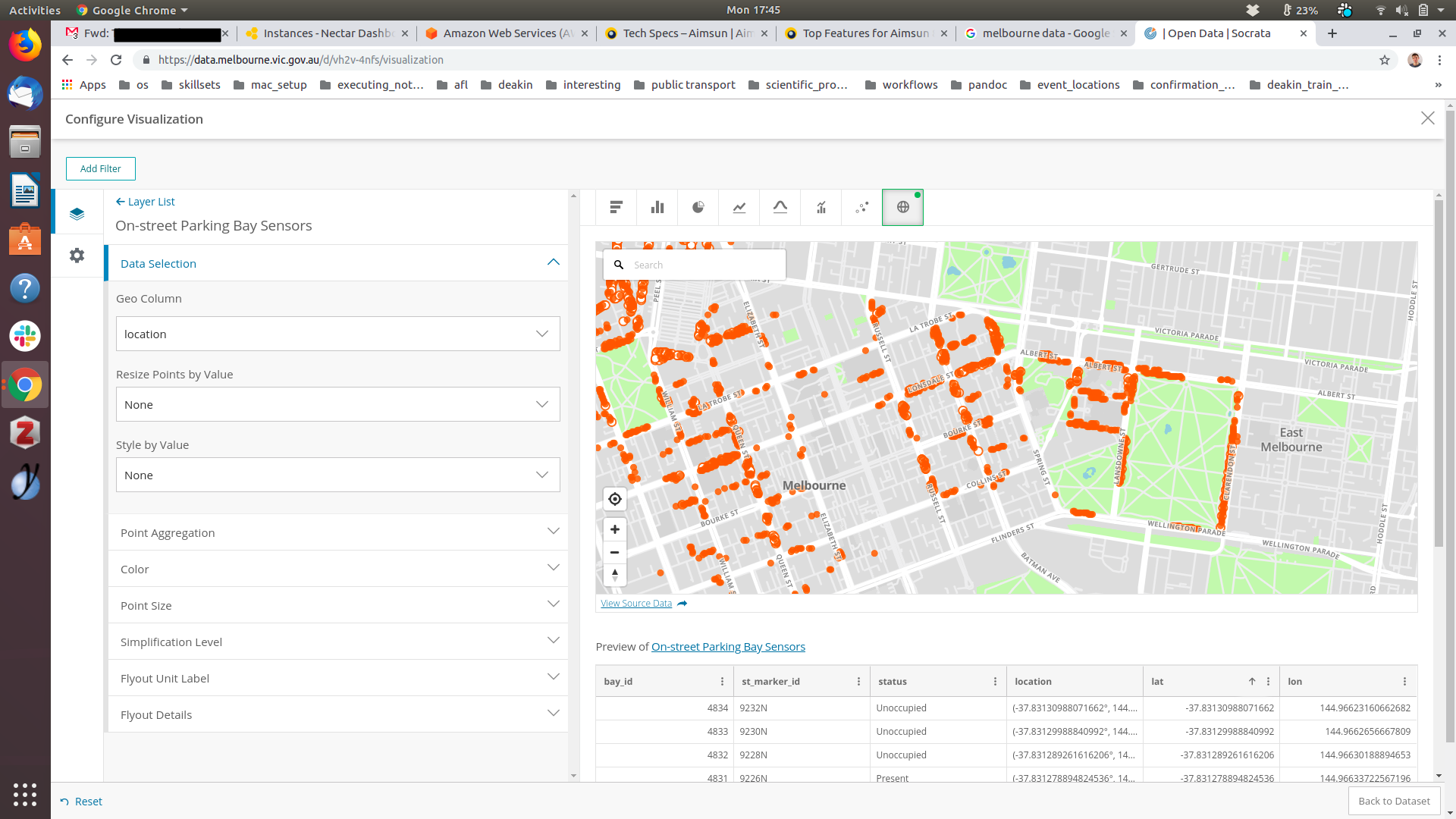Click the map search input field
Viewport: 1456px width, 819px height.
click(704, 265)
